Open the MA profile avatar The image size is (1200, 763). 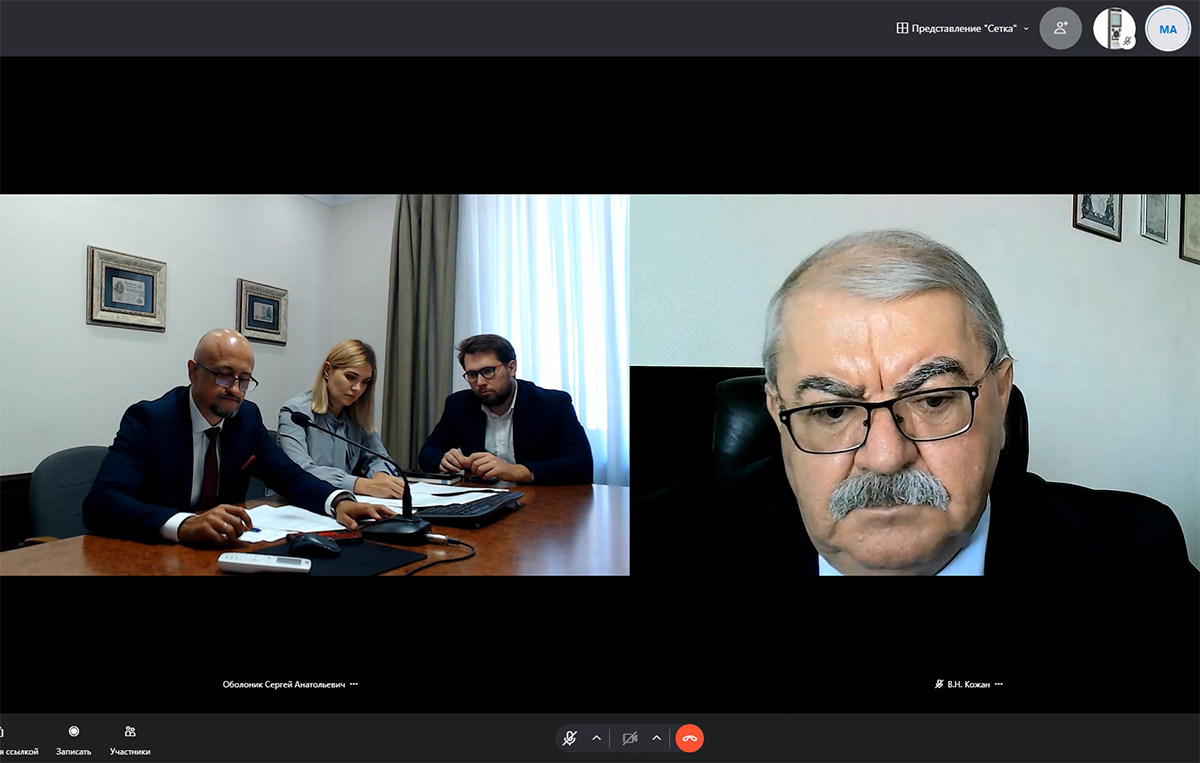coord(1168,29)
